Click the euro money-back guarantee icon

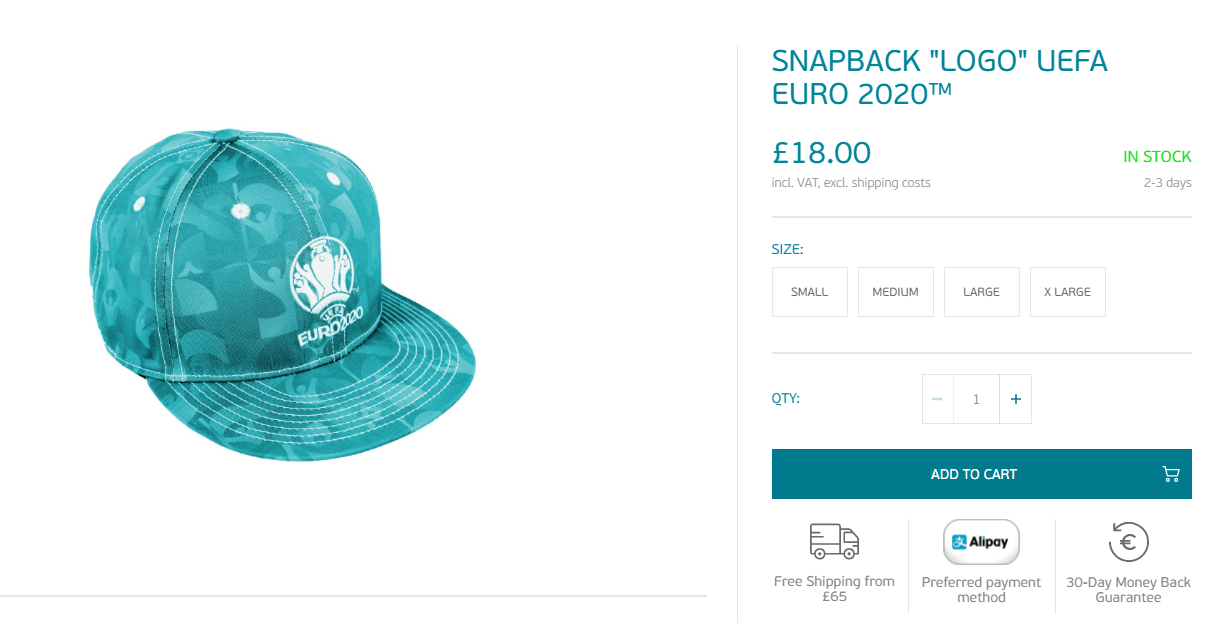[1128, 543]
